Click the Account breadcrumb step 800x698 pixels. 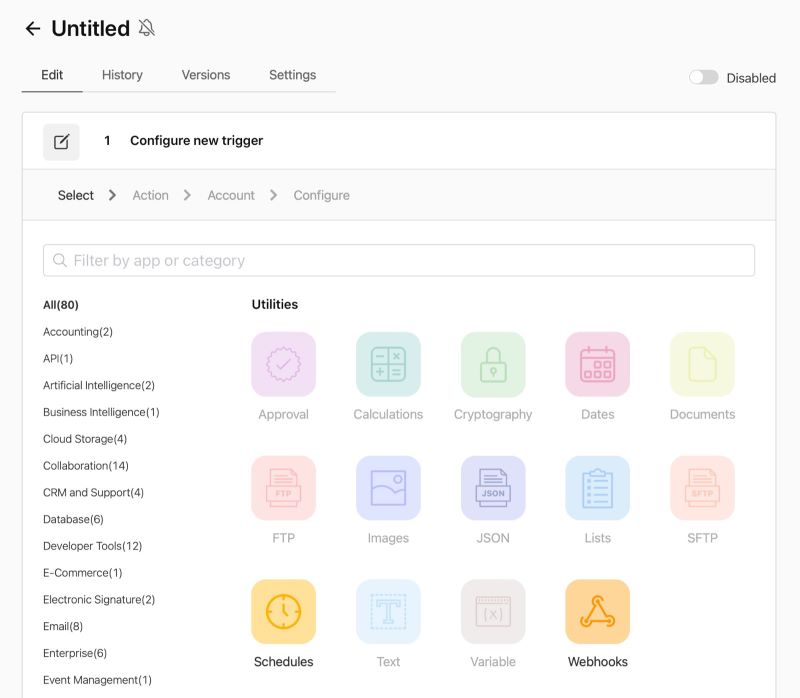point(231,195)
